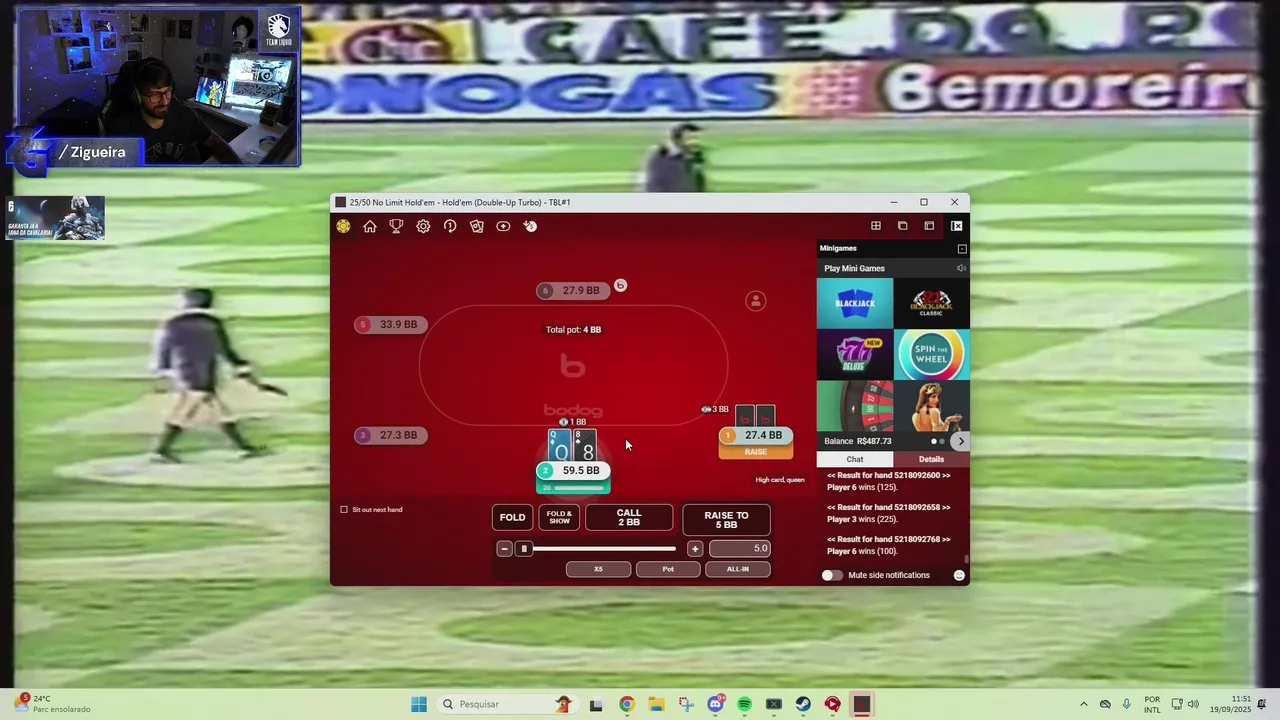Open the gold chip cashier icon

(x=343, y=226)
